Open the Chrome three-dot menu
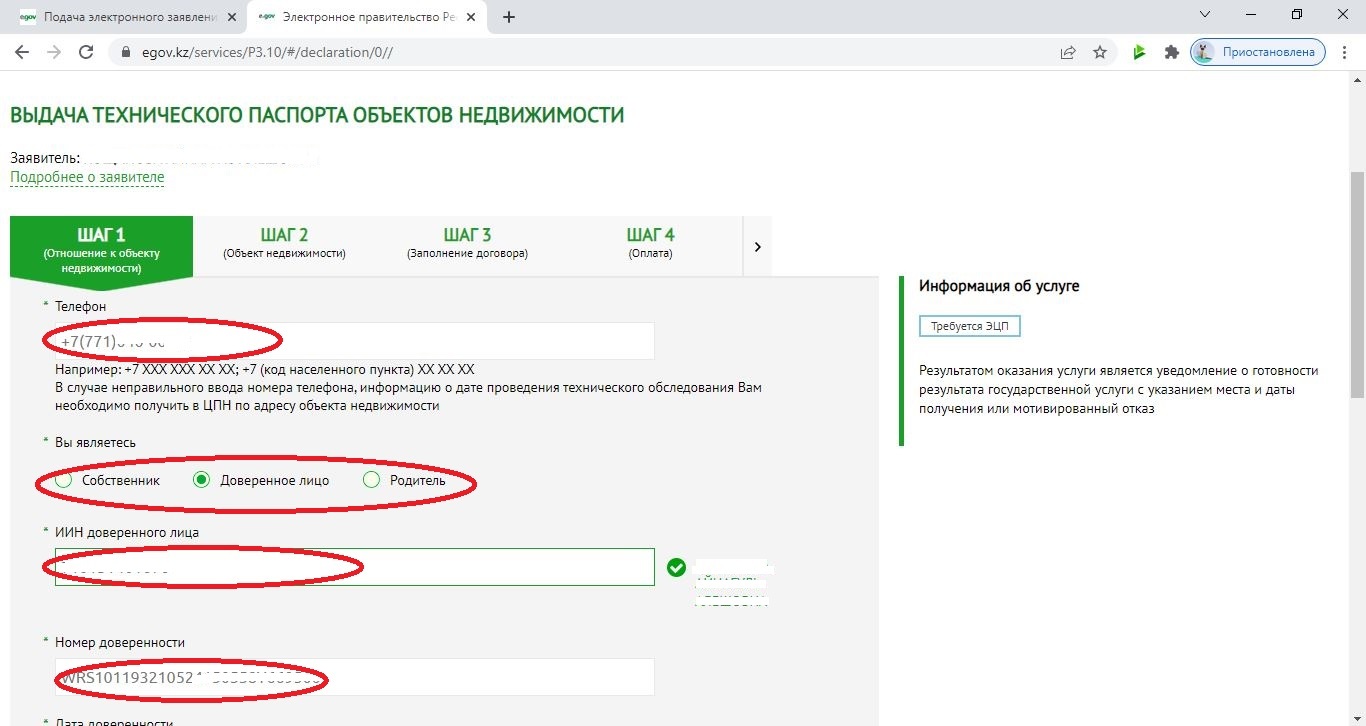The image size is (1366, 726). click(x=1344, y=52)
